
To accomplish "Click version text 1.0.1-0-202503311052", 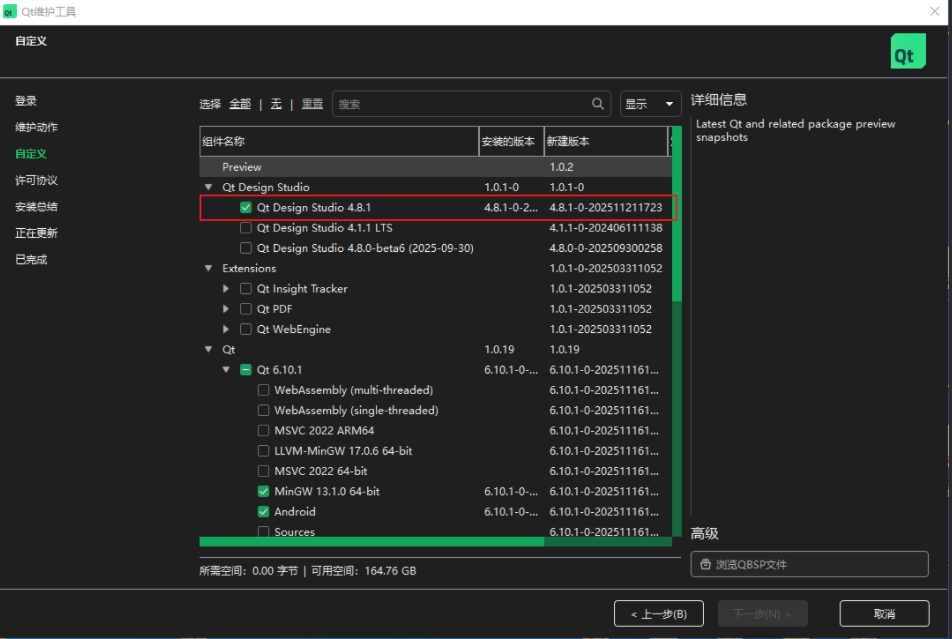I will [x=606, y=268].
